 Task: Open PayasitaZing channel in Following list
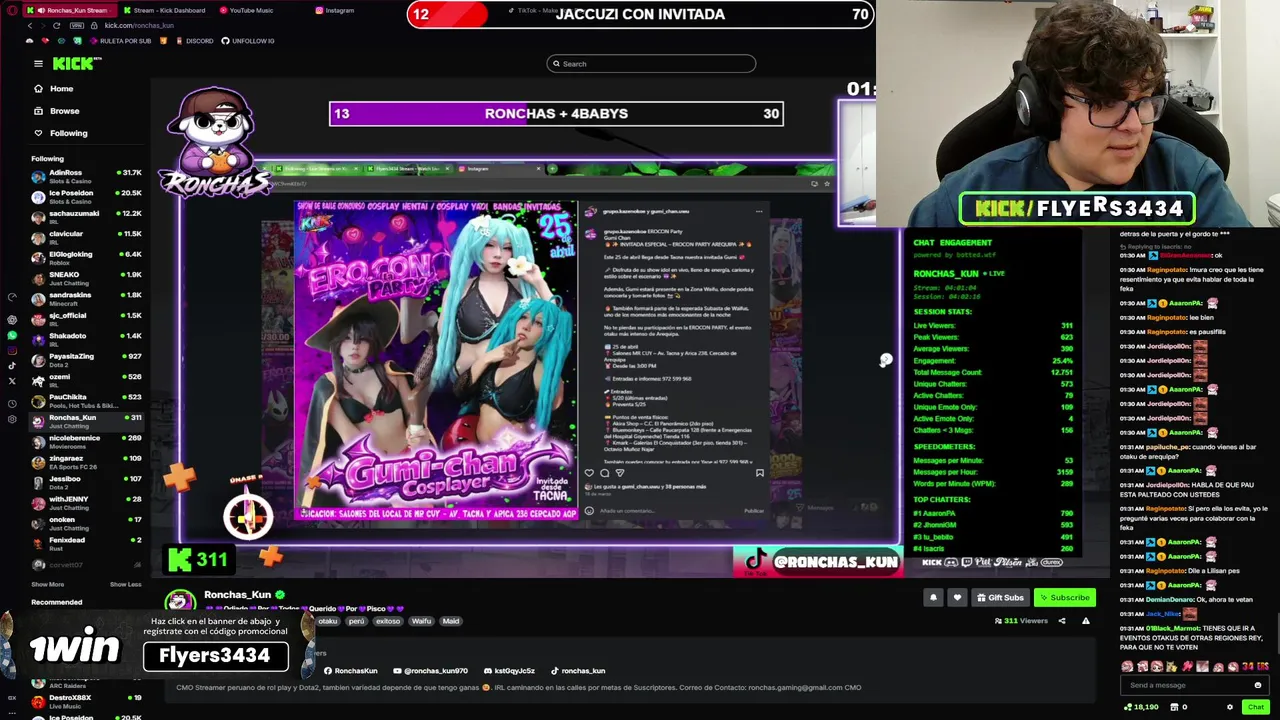(x=86, y=360)
